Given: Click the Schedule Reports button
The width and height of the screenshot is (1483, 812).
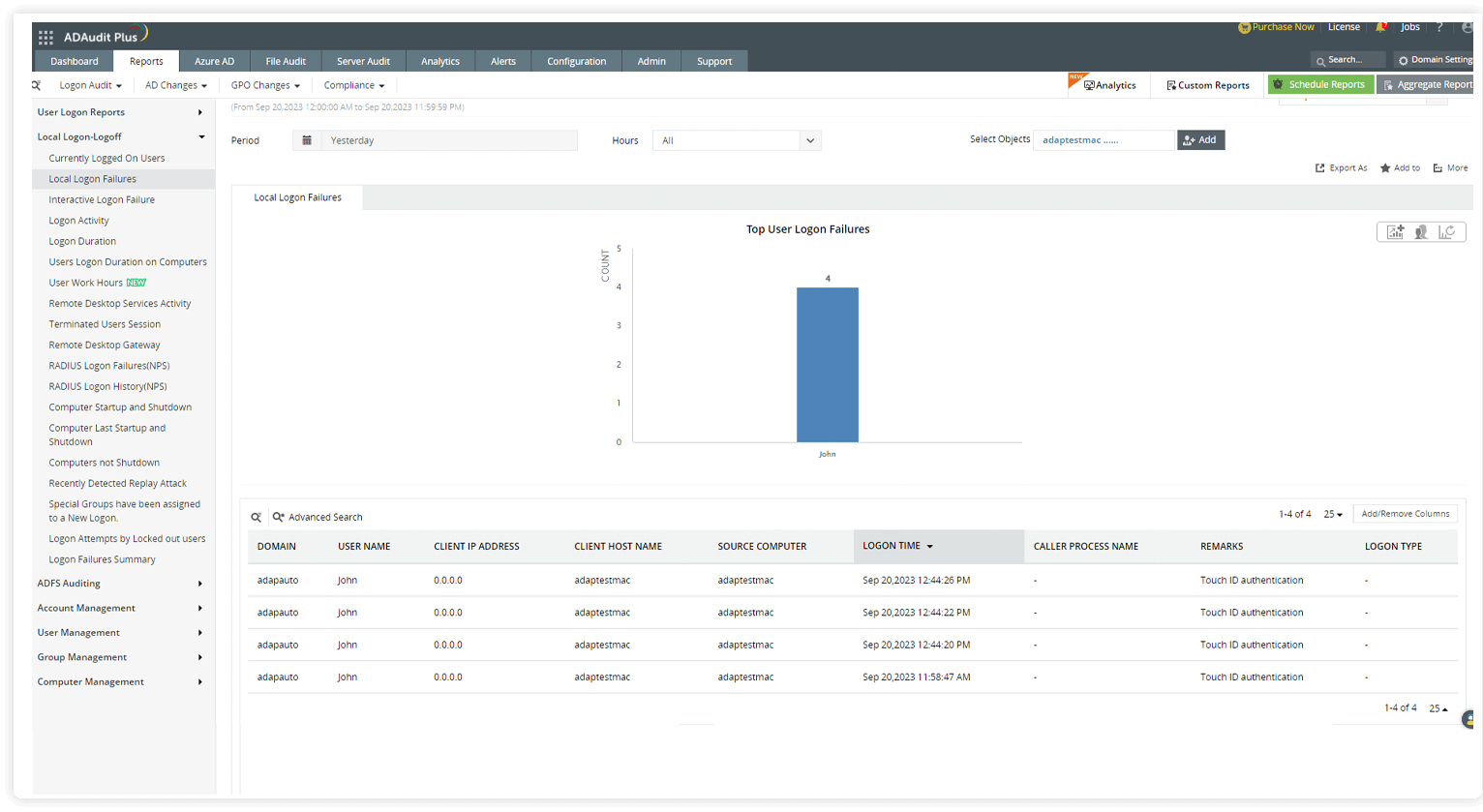Looking at the screenshot, I should point(1320,85).
